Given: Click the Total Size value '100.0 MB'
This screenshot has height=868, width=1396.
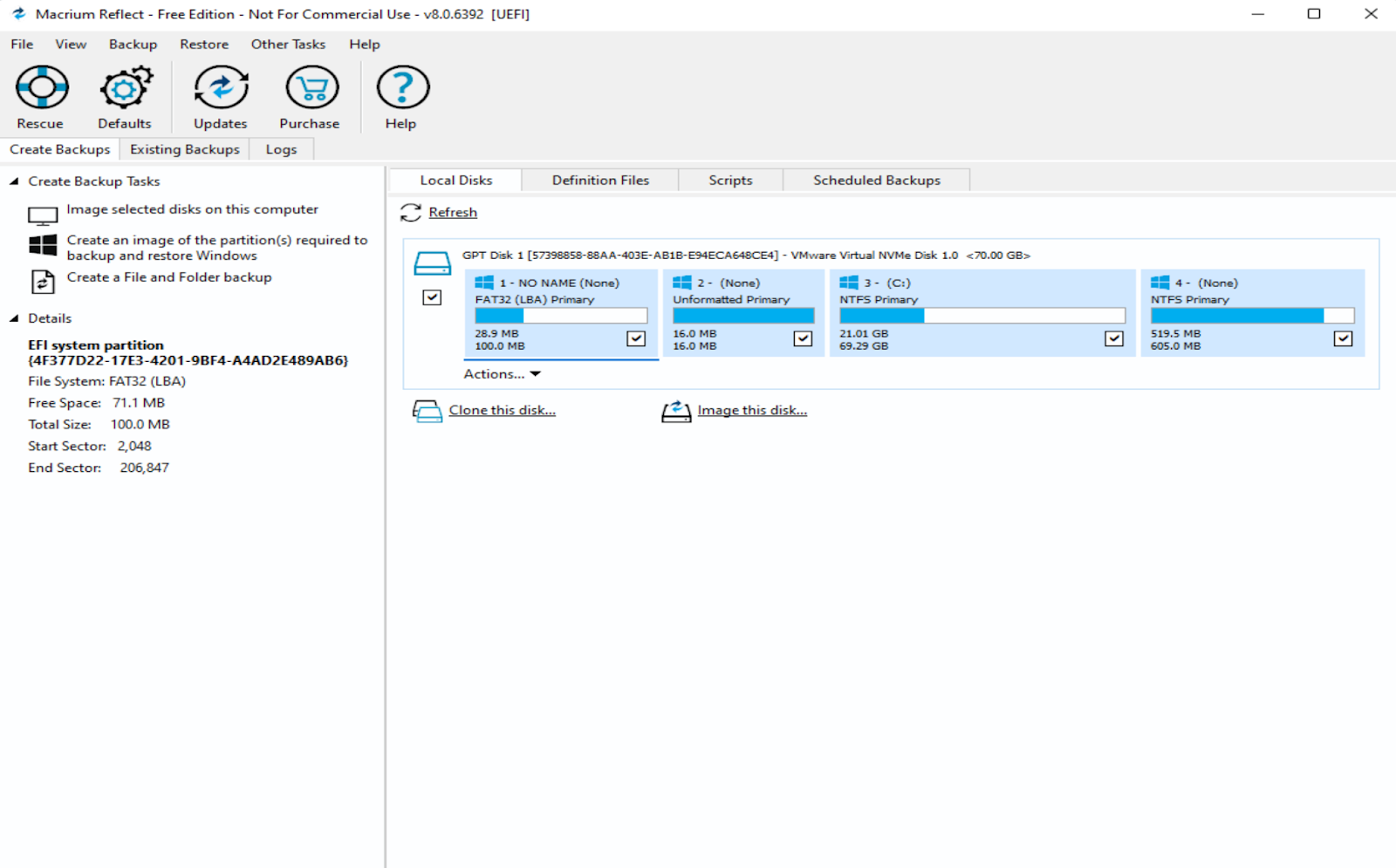Looking at the screenshot, I should click(140, 425).
